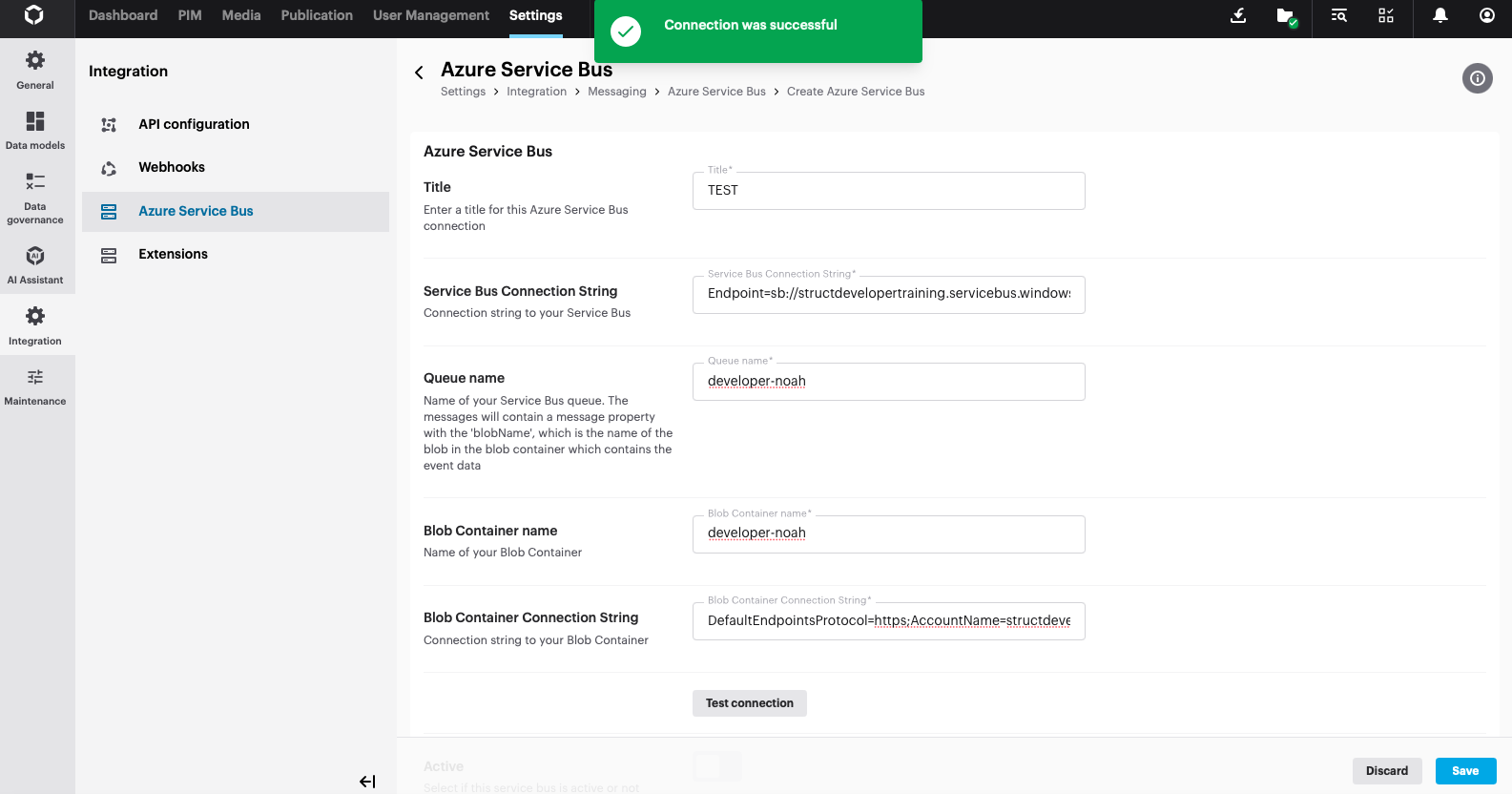Open the advanced search list icon
1512x794 pixels.
click(1339, 15)
